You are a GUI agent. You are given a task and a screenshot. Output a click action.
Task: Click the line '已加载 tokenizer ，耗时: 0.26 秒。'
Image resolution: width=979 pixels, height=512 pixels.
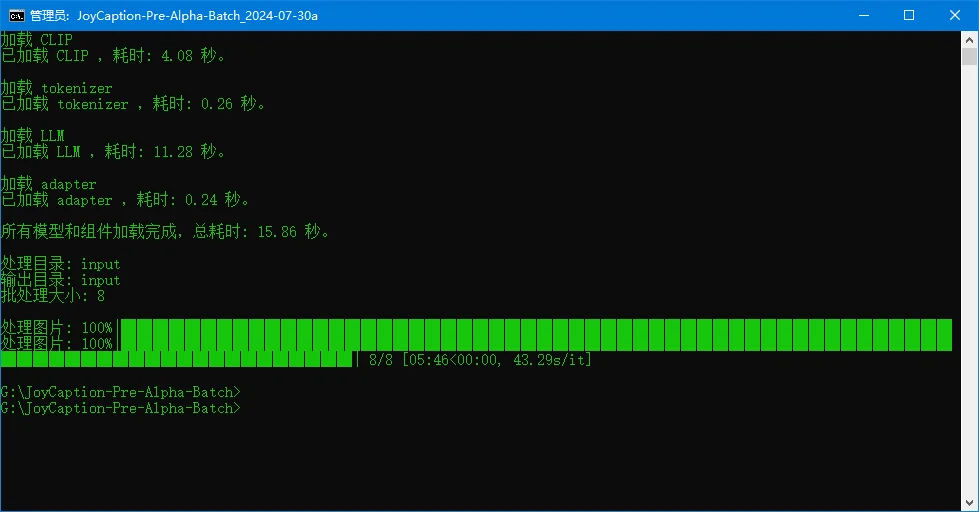click(133, 104)
